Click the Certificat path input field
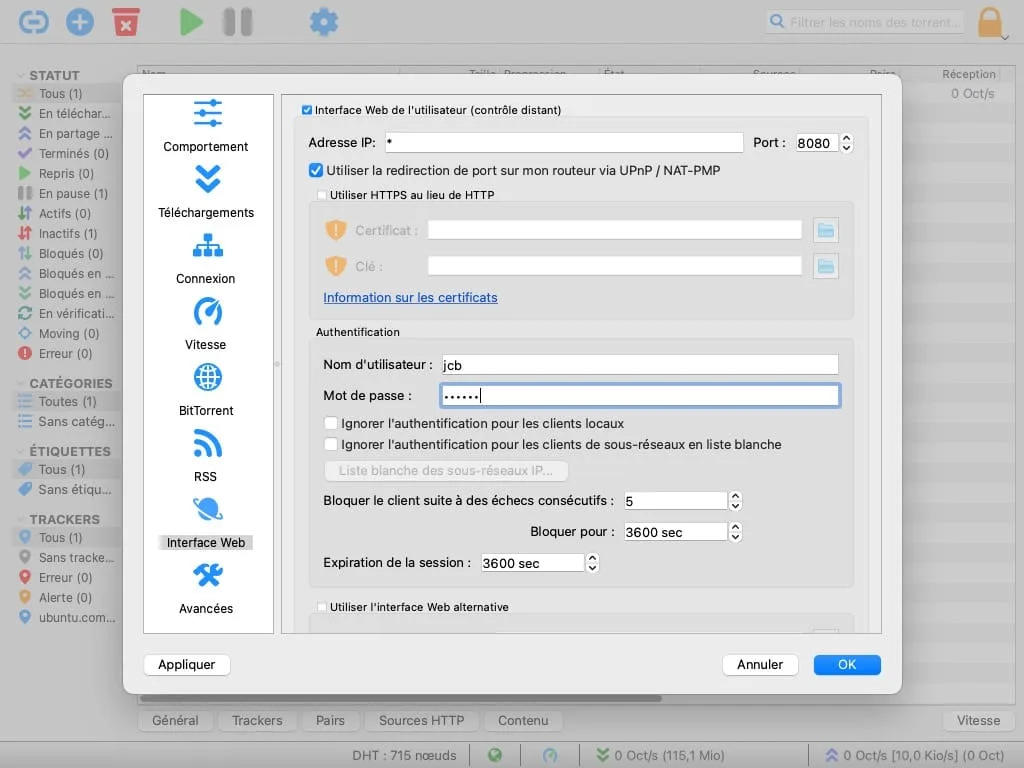This screenshot has height=768, width=1024. (615, 229)
